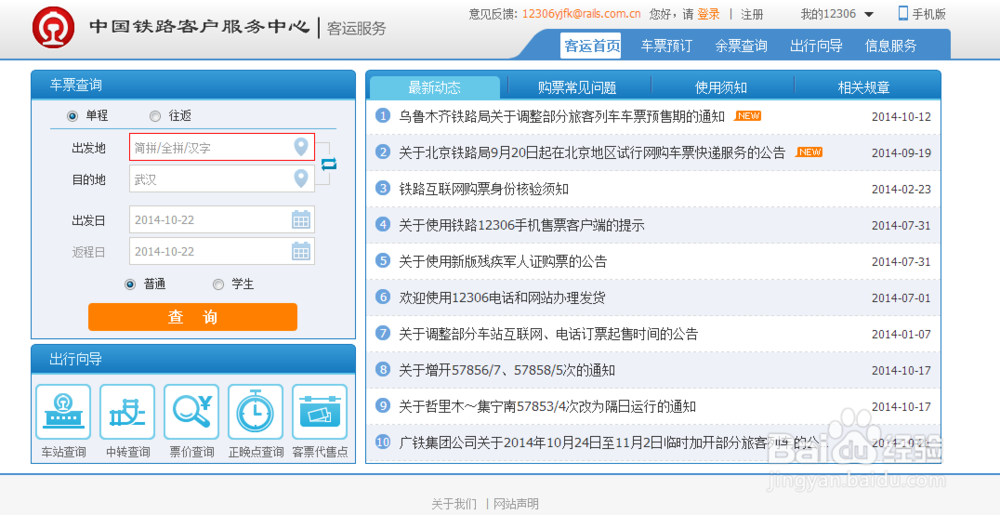Open 车票预订 navigation tab
Screen dimensions: 1000x515
pos(666,46)
